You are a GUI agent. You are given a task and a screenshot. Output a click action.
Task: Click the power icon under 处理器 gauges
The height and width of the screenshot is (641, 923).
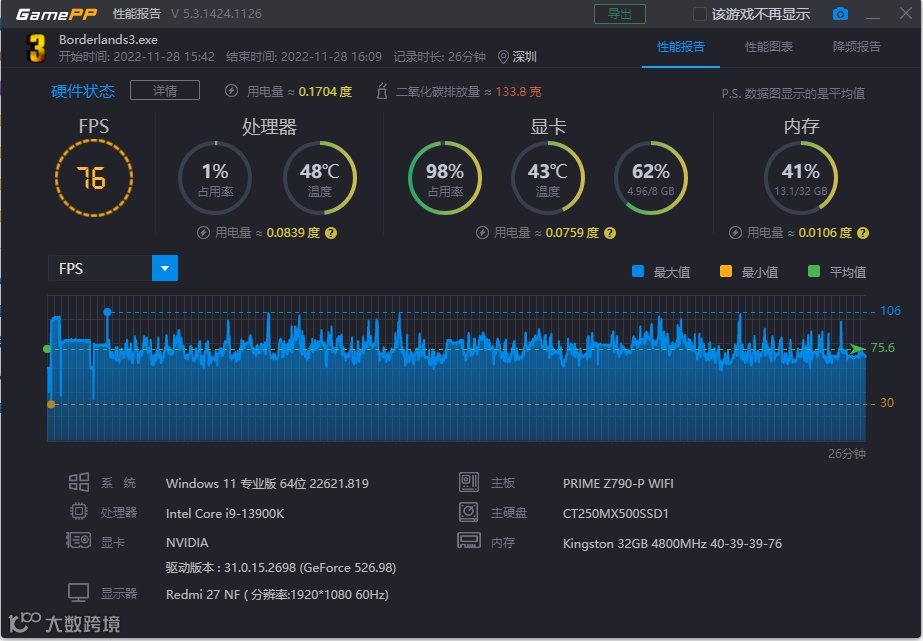204,233
